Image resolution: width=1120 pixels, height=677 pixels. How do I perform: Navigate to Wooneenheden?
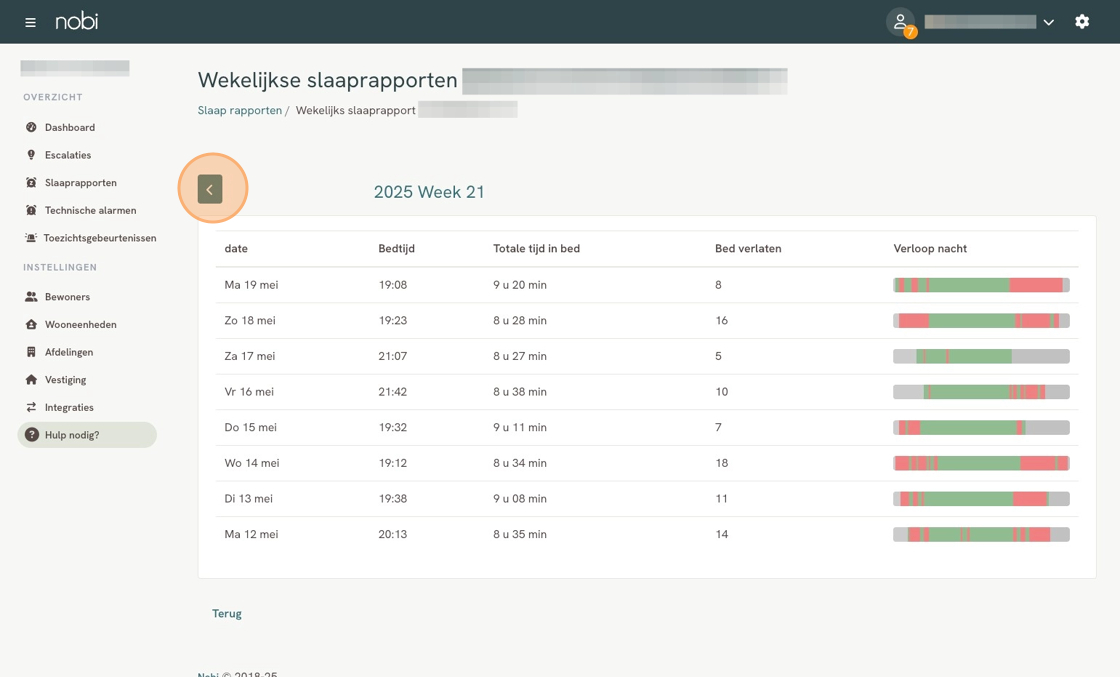click(x=80, y=325)
